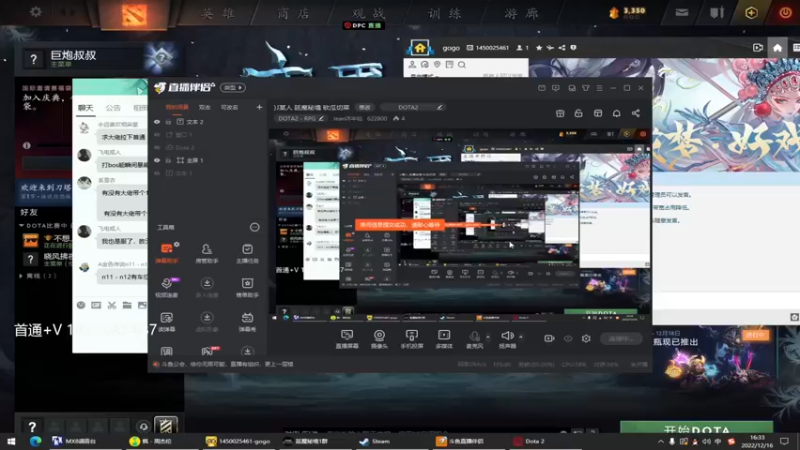Viewport: 800px width, 450px height.
Task: Open the 弹幕助手 danmaku assistant tool
Action: point(167,253)
